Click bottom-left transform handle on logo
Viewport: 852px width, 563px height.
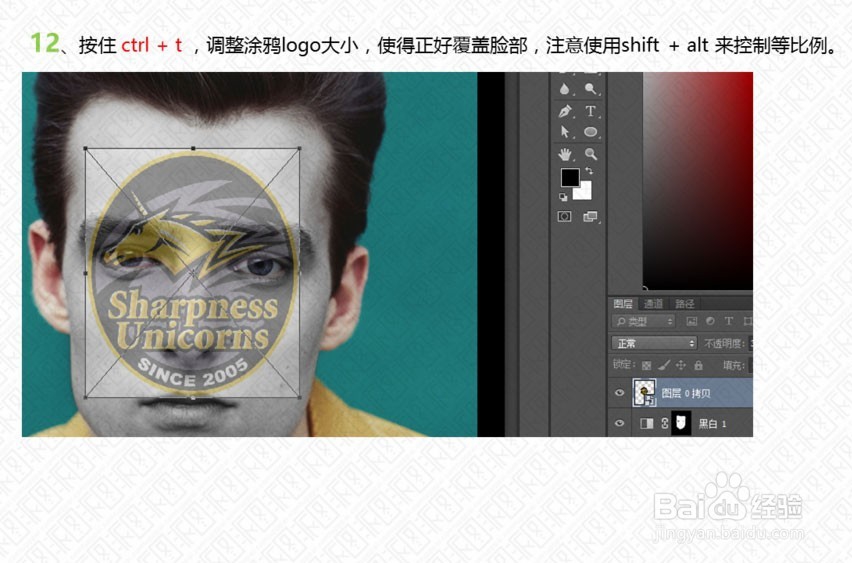pos(85,397)
